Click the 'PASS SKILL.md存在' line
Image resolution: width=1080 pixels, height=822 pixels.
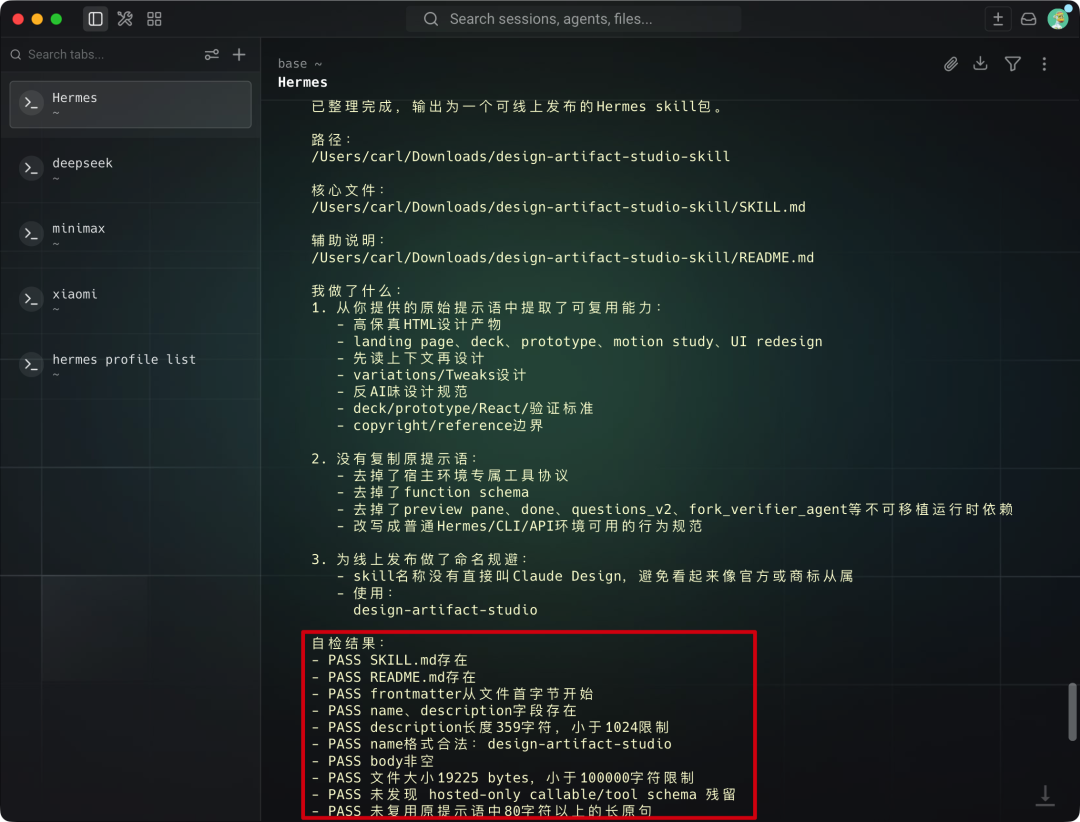[x=389, y=660]
